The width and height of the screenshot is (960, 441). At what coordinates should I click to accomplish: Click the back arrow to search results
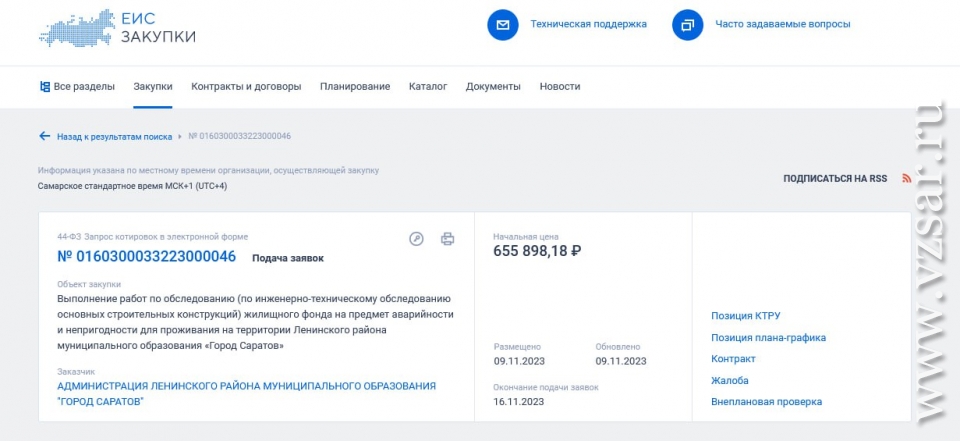click(x=45, y=136)
